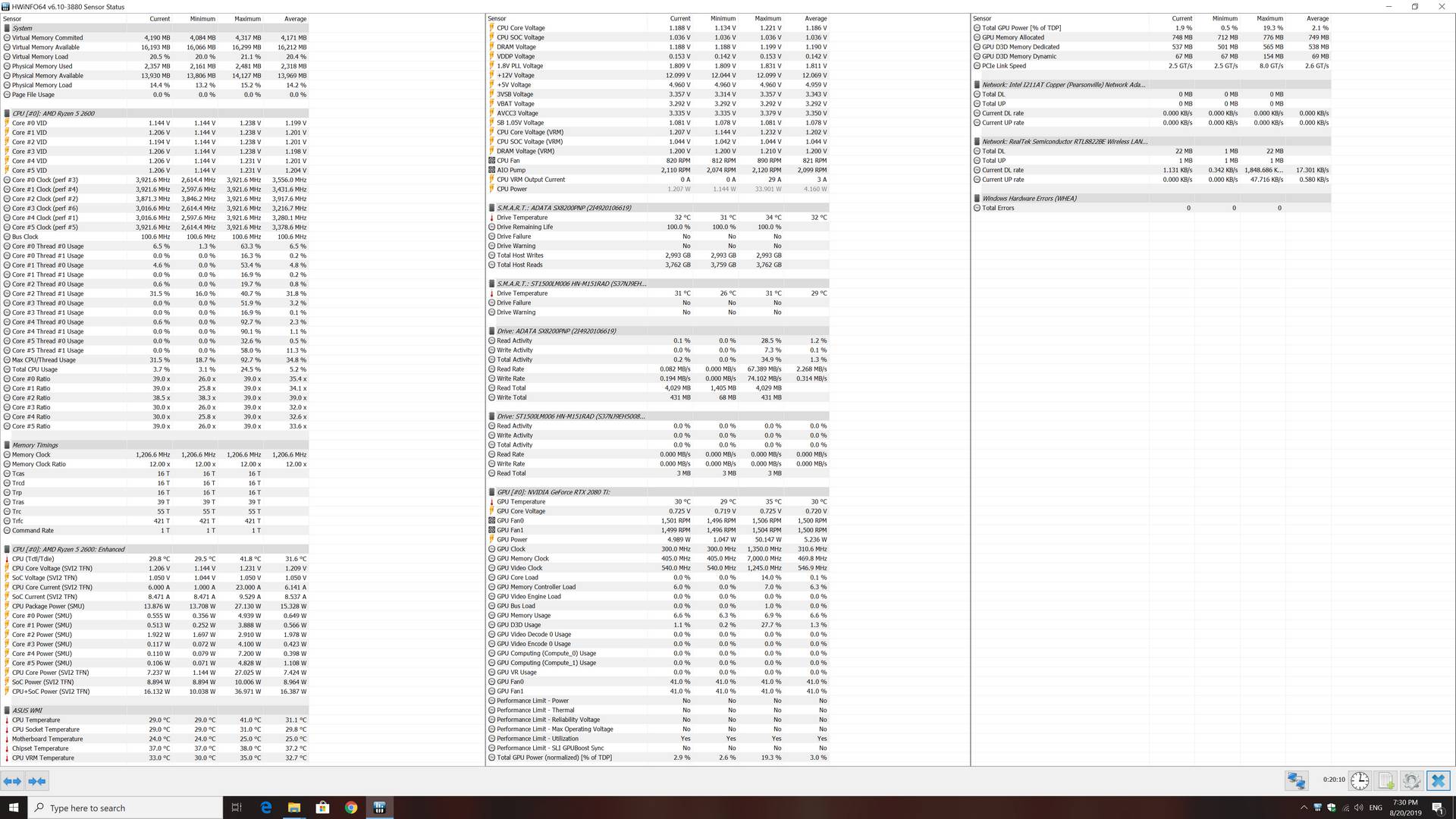Screen dimensions: 1456x819
Task: Select Bus Clock row
Action: point(155,237)
